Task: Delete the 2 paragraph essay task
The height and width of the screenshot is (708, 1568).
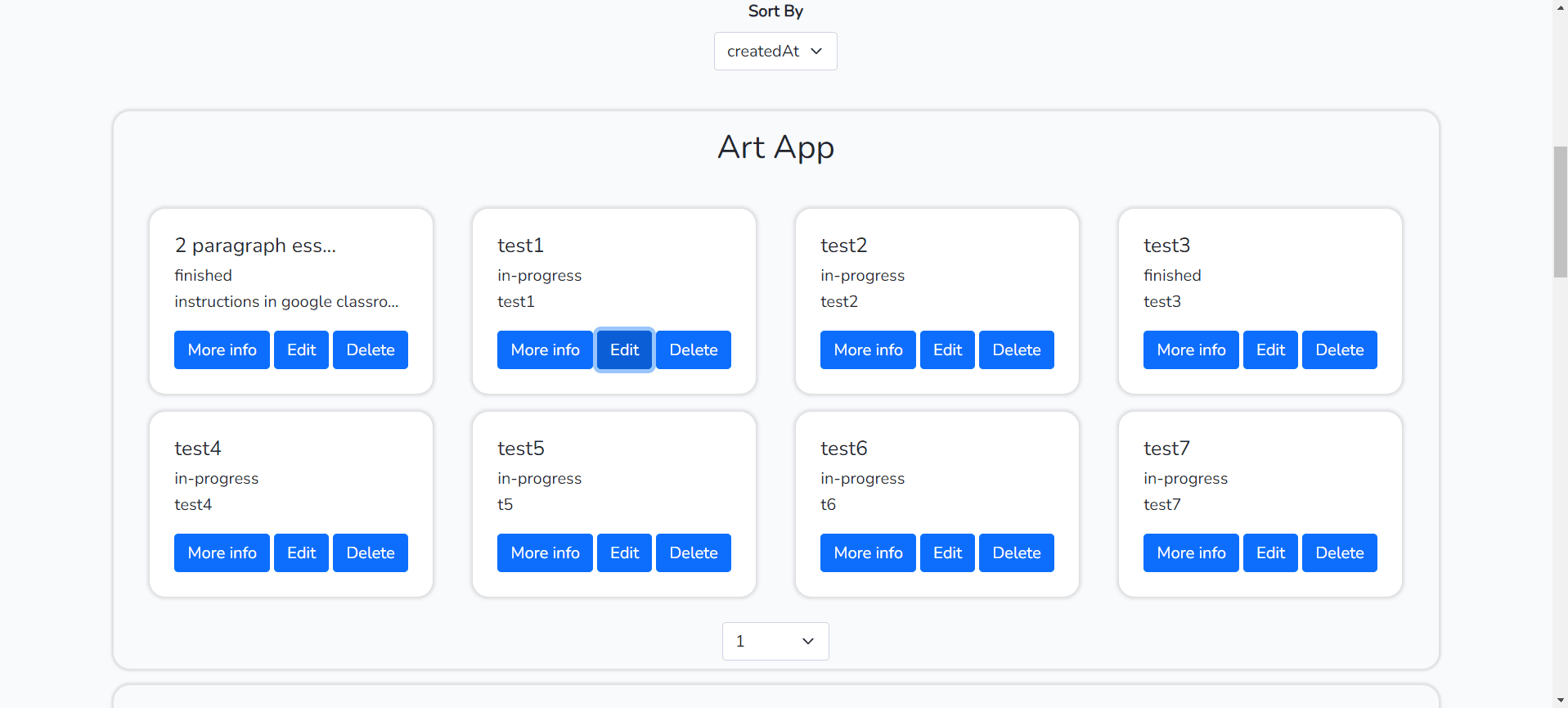Action: click(x=370, y=350)
